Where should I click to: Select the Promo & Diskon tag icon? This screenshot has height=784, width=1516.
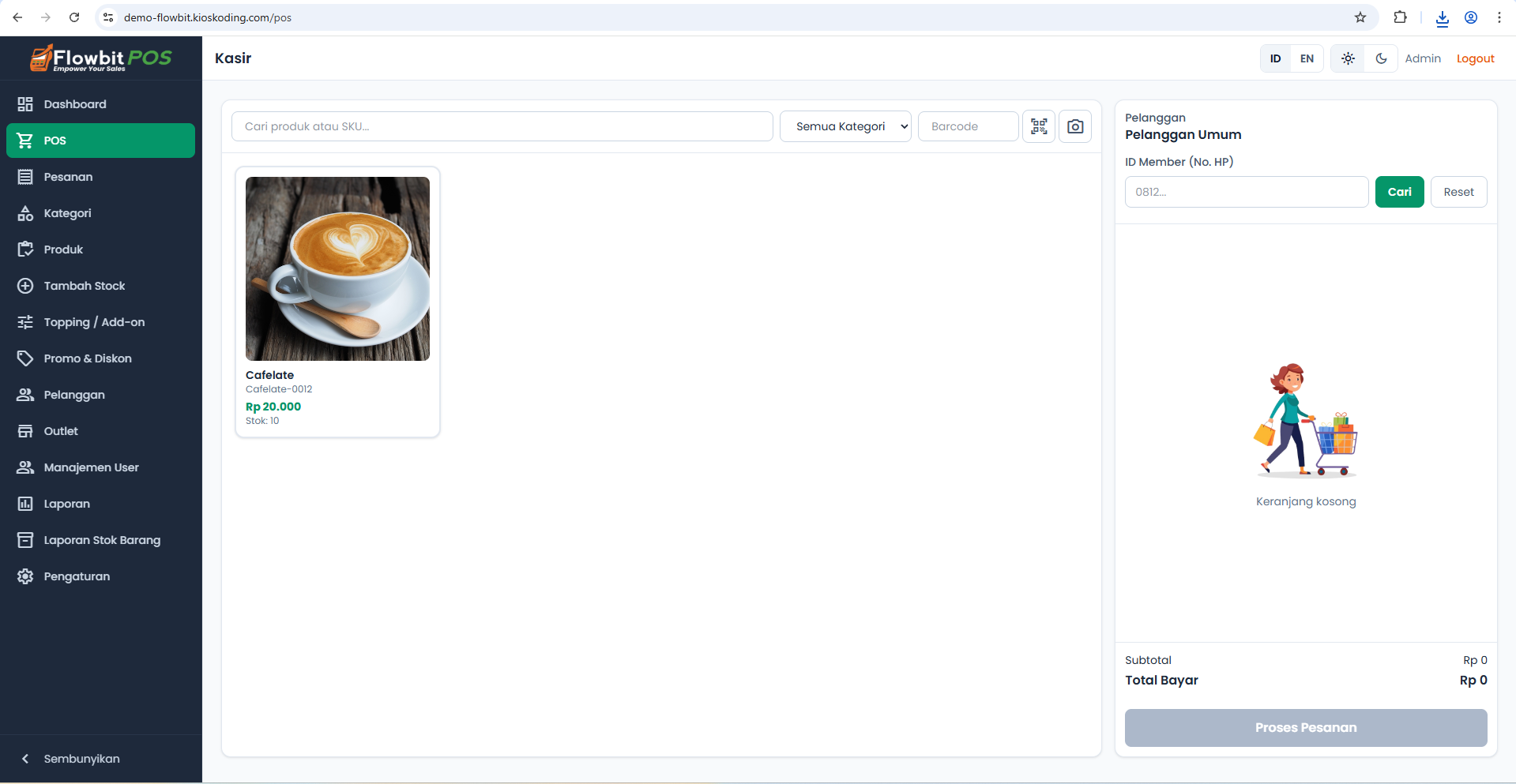coord(24,358)
